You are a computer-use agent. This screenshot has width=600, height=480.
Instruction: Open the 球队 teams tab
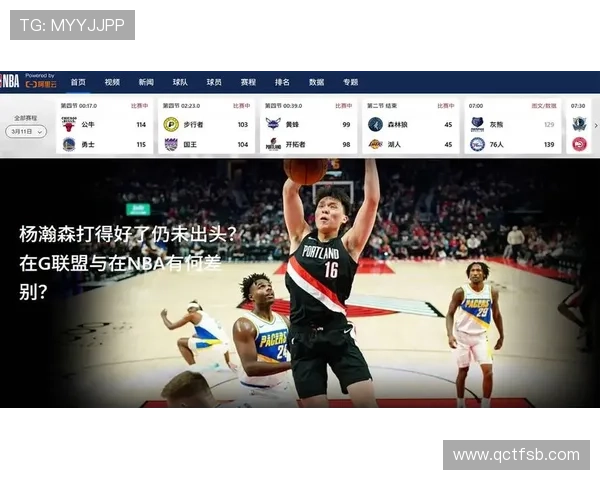180,82
